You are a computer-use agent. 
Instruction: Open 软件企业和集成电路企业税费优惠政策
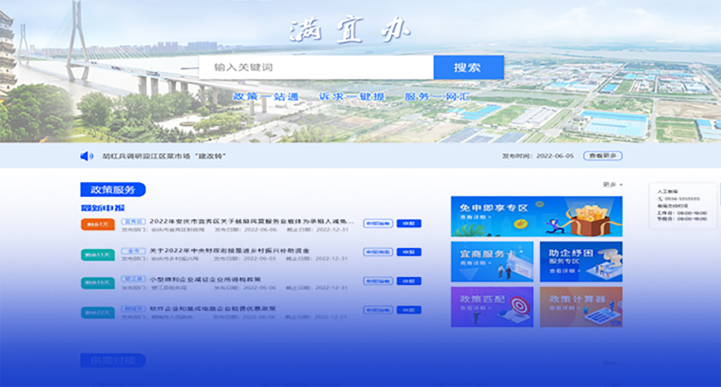(x=212, y=308)
